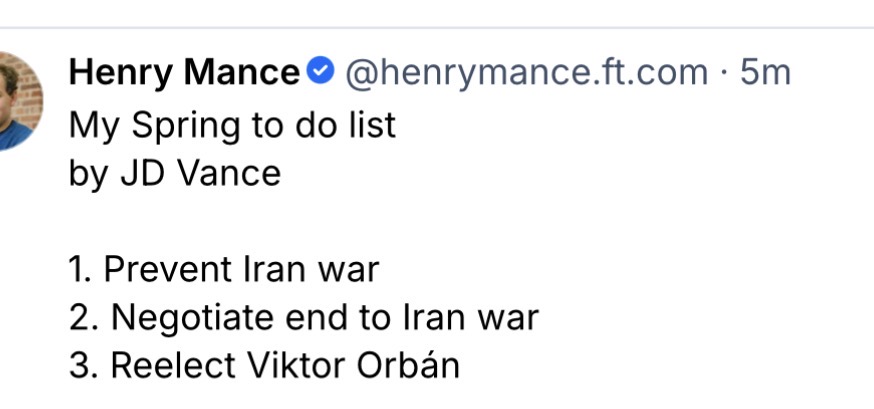
Task: Open the @henrymance.ft.com handle link
Action: pos(526,73)
